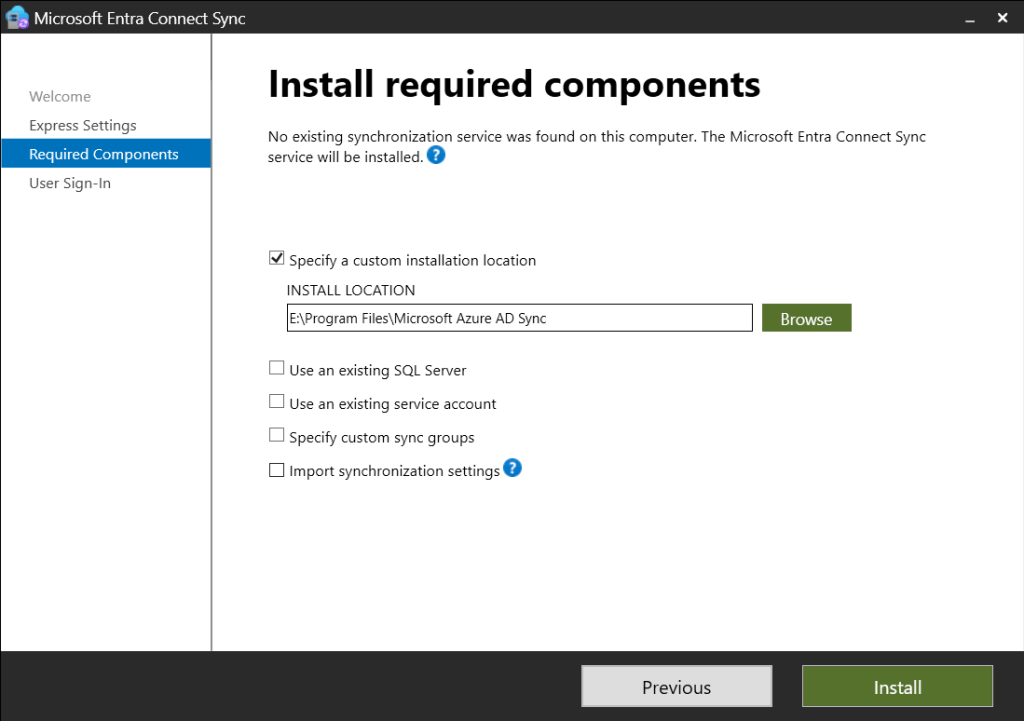Jump to the User Sign-In step
The width and height of the screenshot is (1024, 721).
70,184
